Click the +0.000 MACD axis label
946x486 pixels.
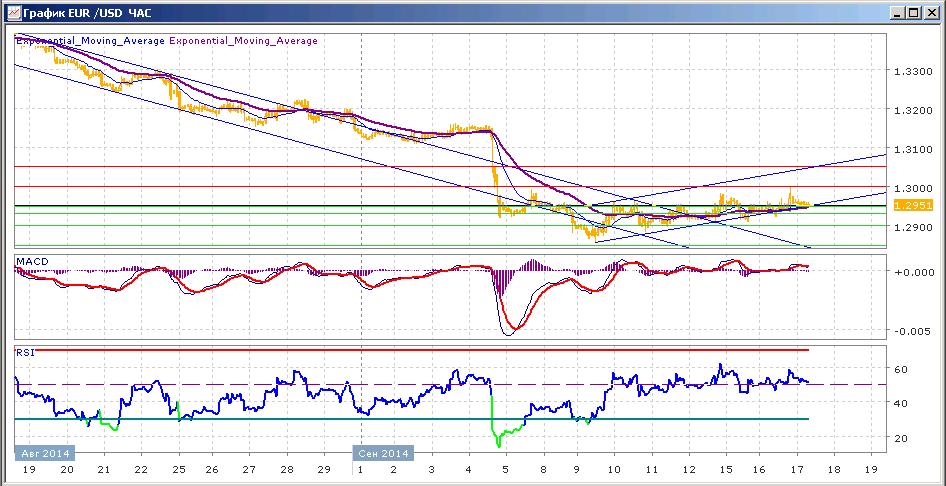[x=913, y=271]
